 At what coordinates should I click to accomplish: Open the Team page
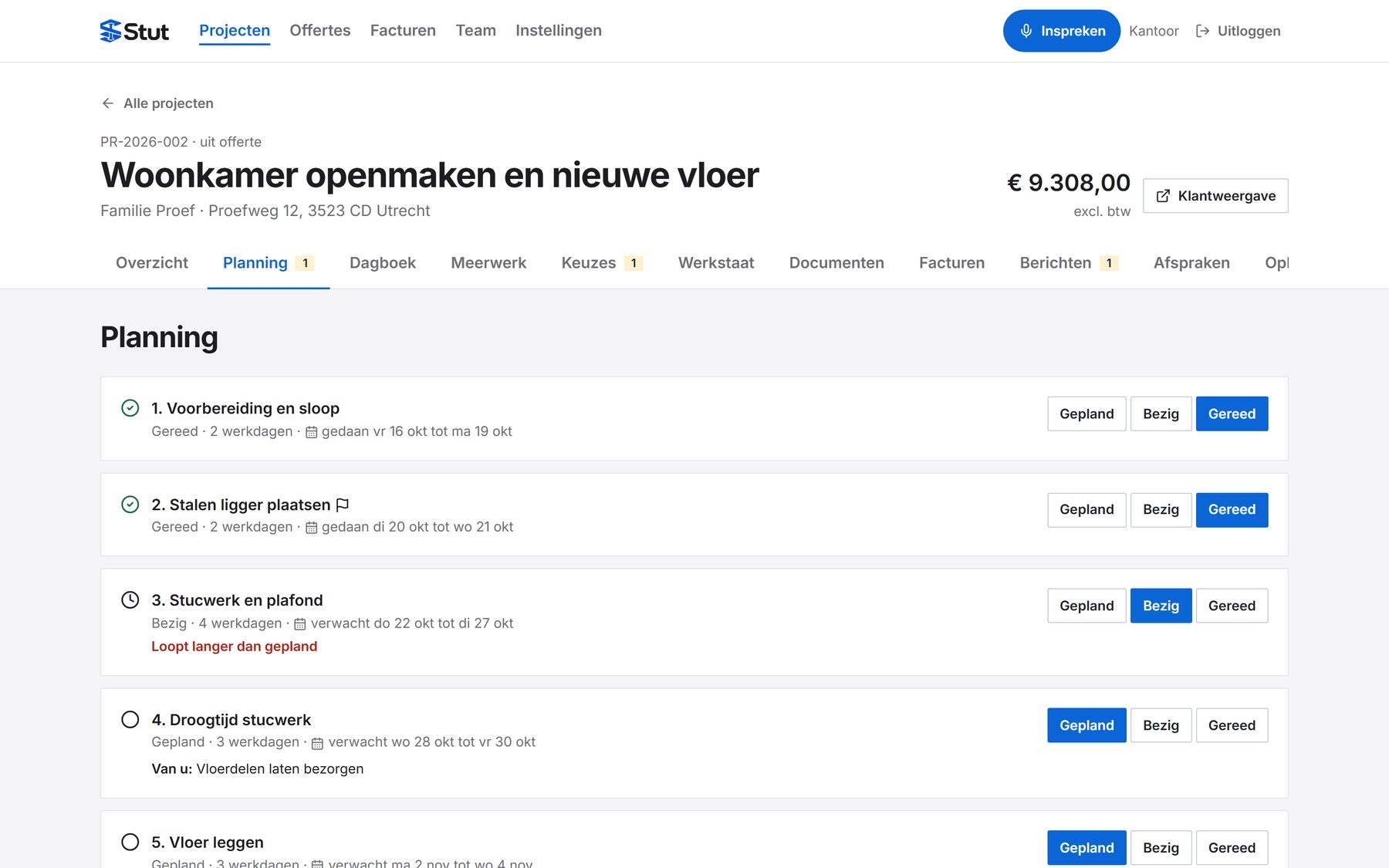click(475, 31)
